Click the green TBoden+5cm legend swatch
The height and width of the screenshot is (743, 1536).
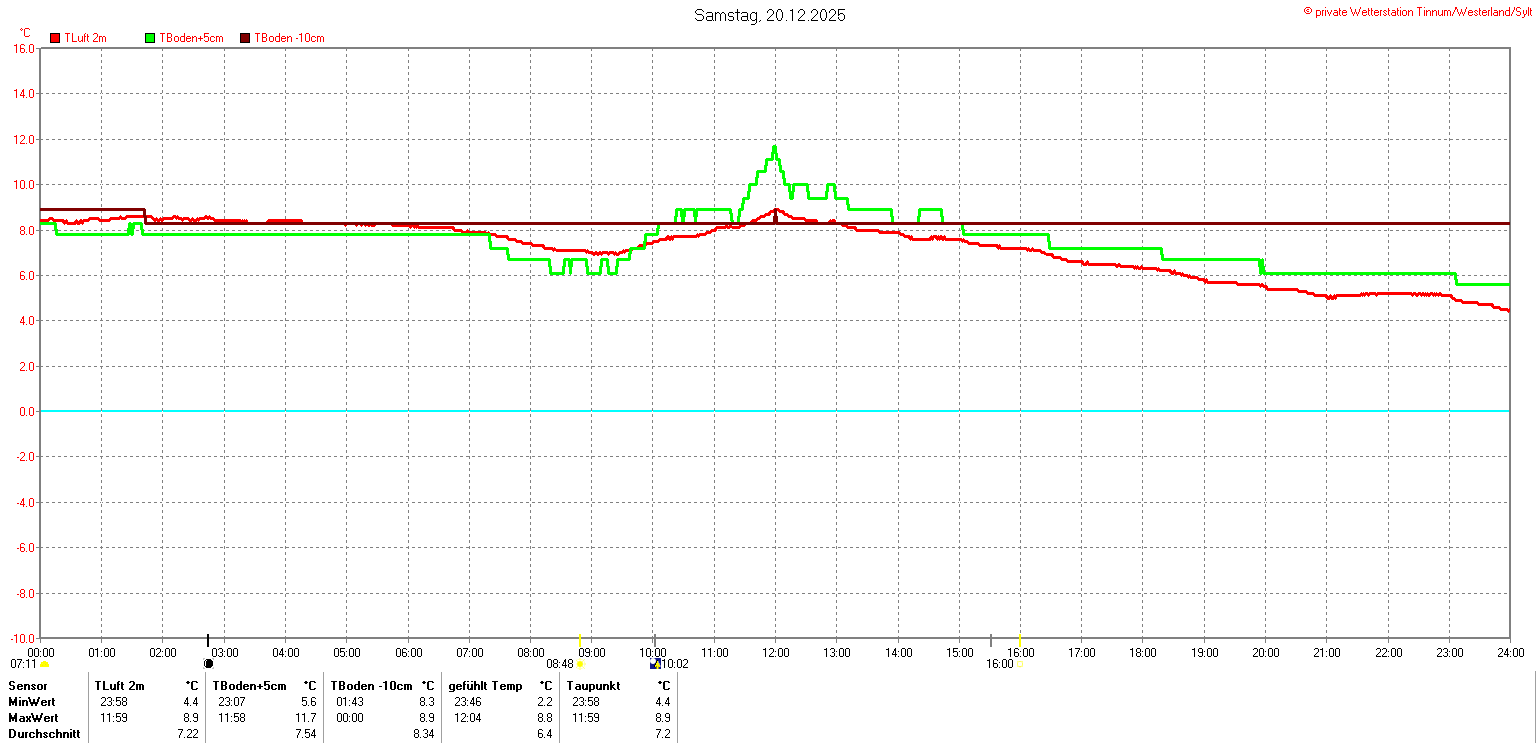pos(150,38)
